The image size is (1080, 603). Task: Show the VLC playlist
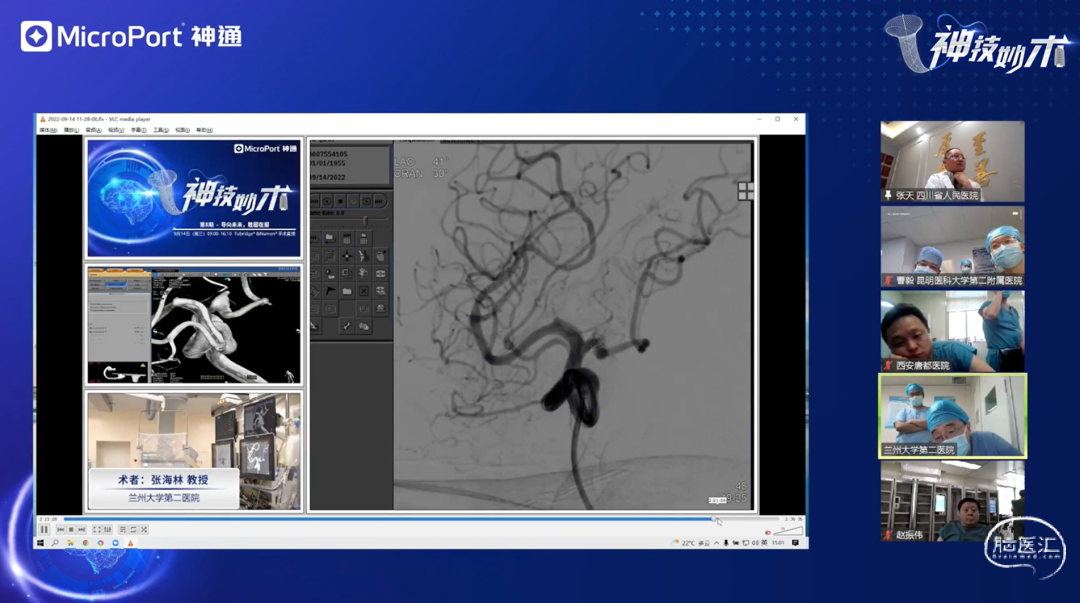tap(123, 529)
